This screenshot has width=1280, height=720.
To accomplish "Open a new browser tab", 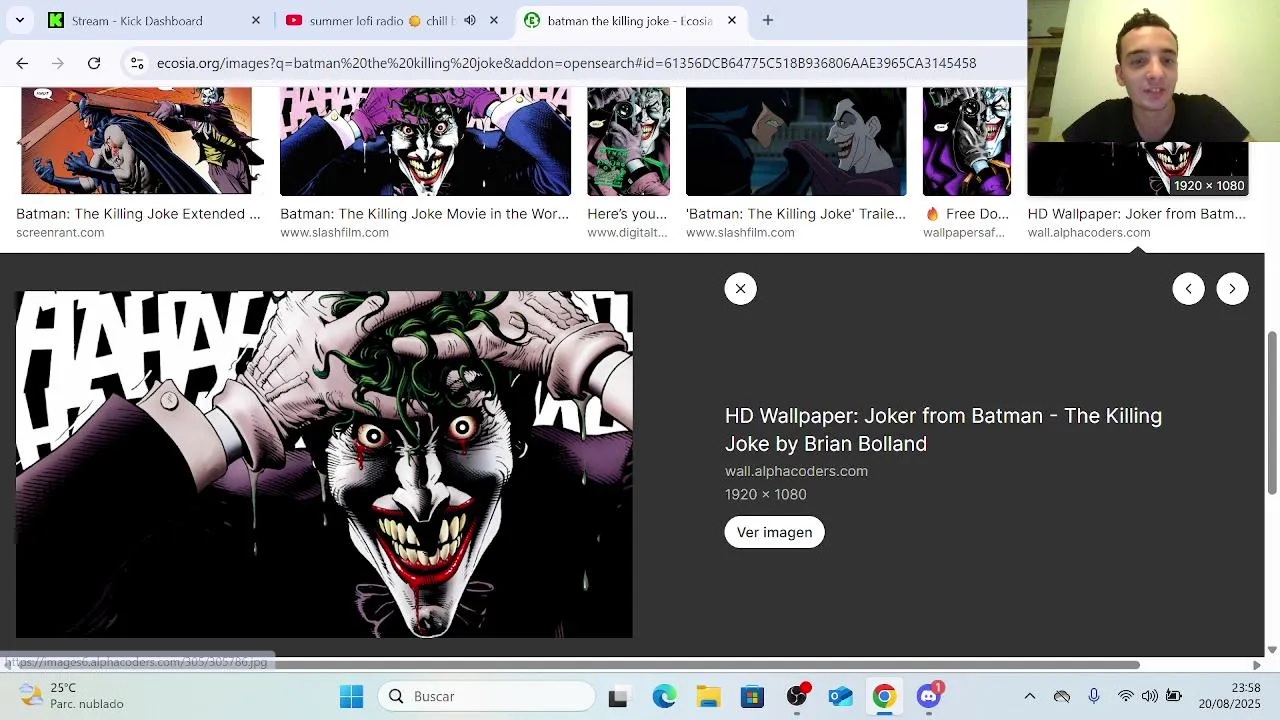I will (x=768, y=20).
